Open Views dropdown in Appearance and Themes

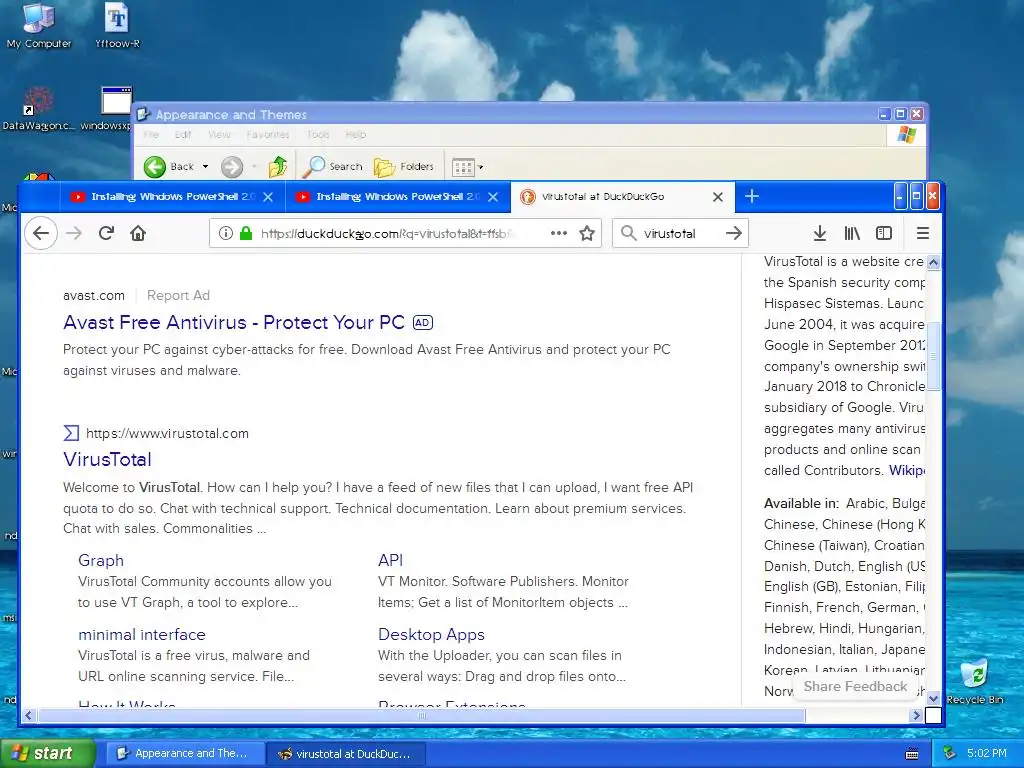pos(468,167)
